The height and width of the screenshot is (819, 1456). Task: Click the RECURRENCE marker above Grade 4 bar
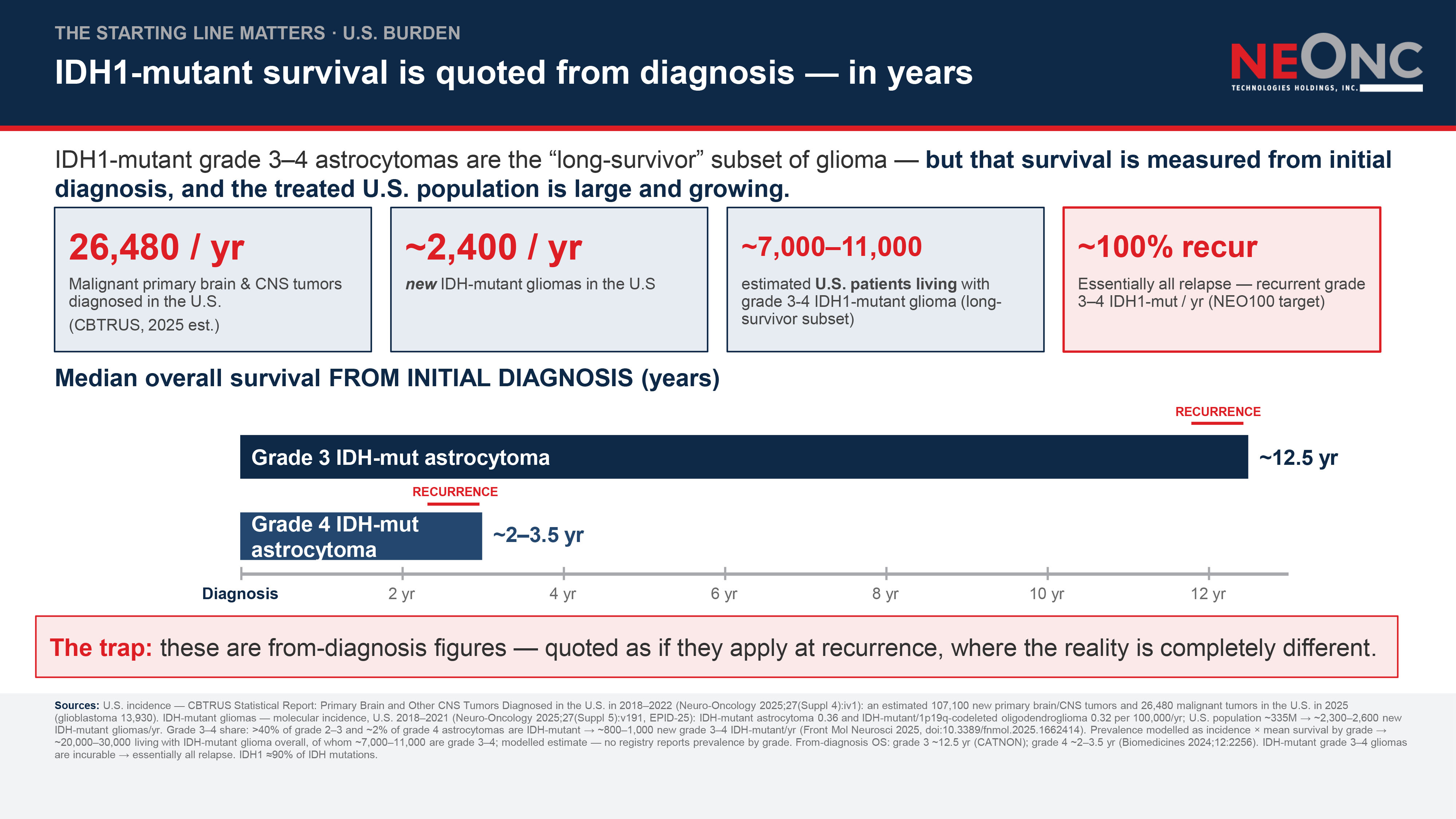pyautogui.click(x=454, y=495)
